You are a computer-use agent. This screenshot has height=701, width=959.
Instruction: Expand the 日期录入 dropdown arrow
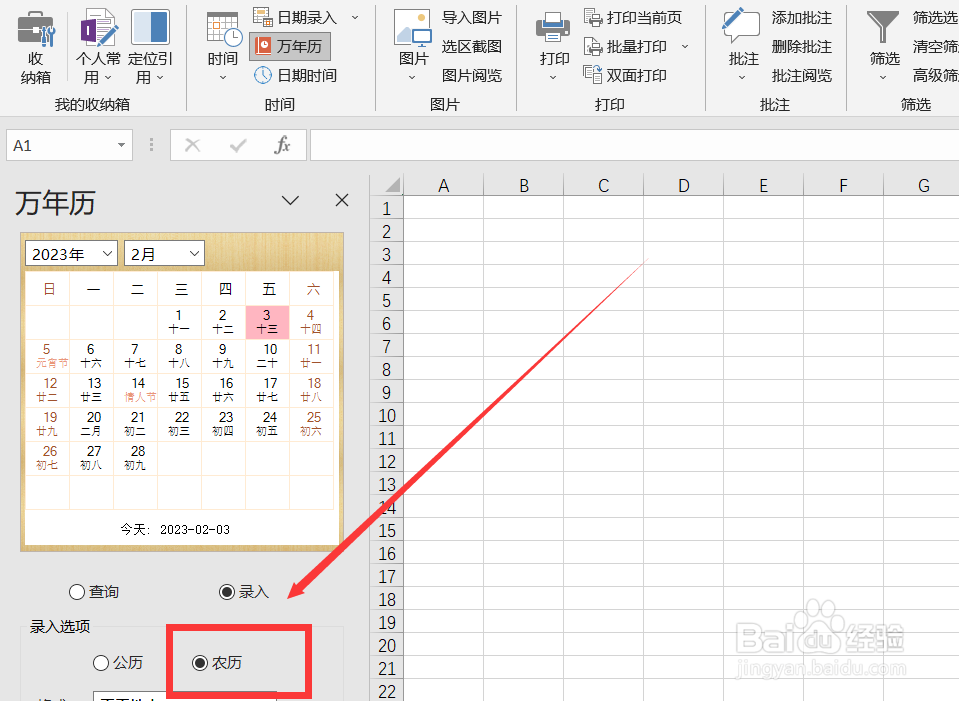tap(355, 18)
